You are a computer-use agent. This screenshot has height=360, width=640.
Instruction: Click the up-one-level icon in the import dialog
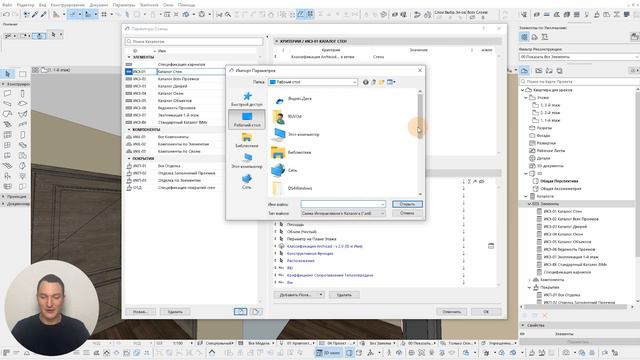pos(373,82)
